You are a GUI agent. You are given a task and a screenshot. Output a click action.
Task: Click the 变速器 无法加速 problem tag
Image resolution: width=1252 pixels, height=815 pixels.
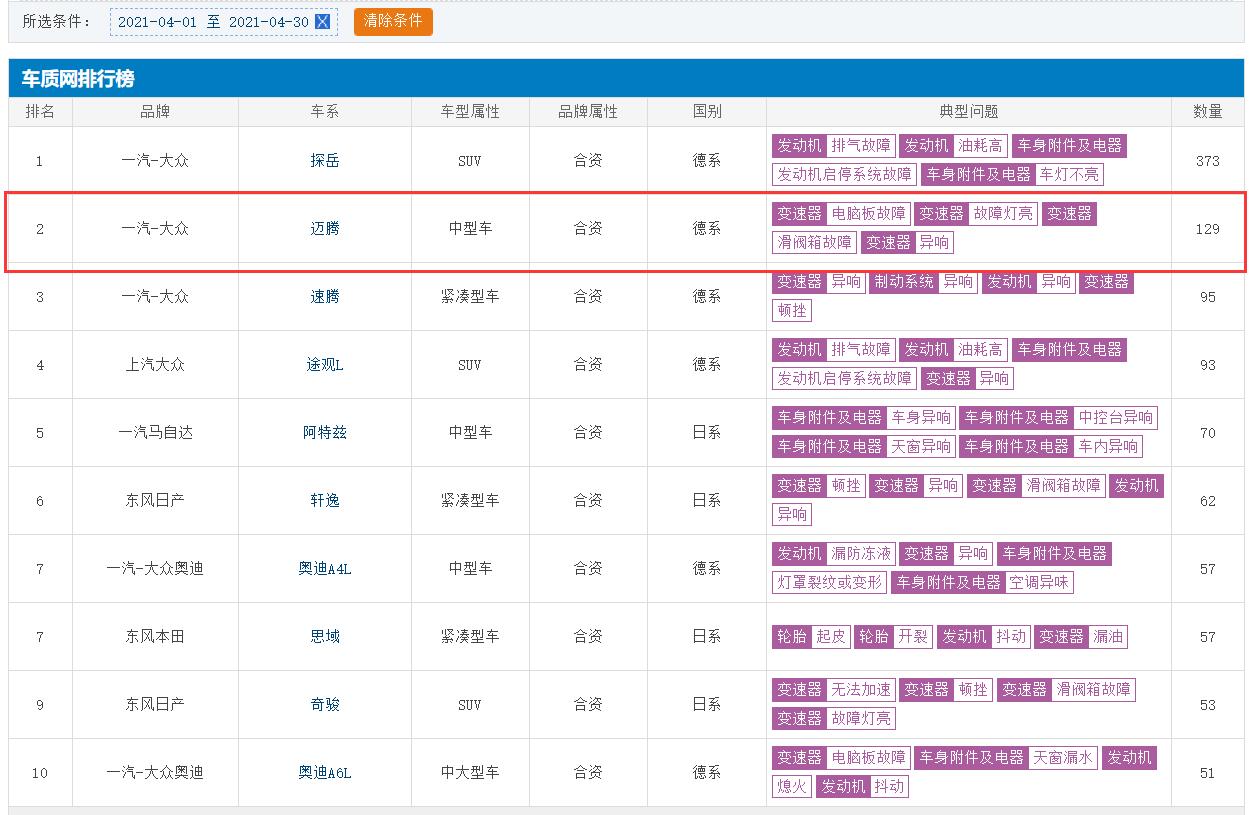click(832, 690)
